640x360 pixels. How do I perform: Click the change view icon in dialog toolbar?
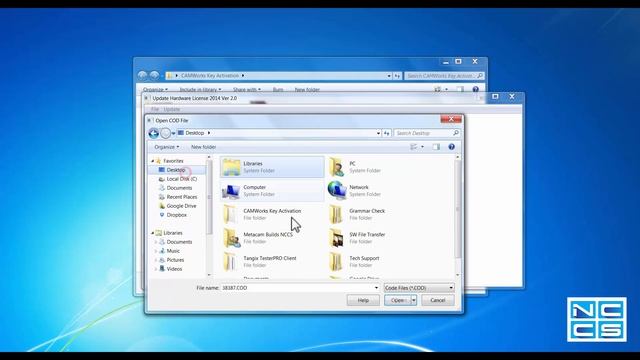pyautogui.click(x=414, y=147)
